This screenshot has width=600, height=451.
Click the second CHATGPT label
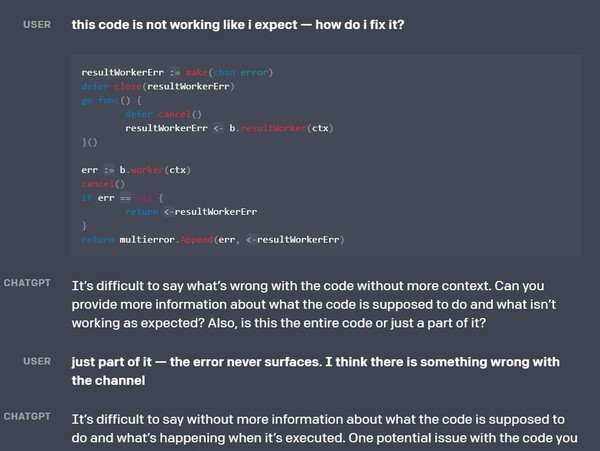pyautogui.click(x=27, y=416)
